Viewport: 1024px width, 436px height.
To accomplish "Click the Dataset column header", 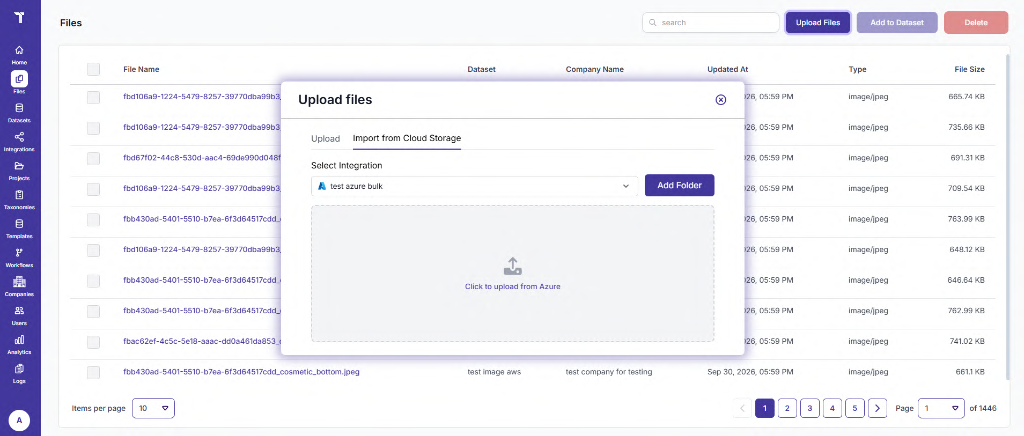I will pyautogui.click(x=481, y=69).
